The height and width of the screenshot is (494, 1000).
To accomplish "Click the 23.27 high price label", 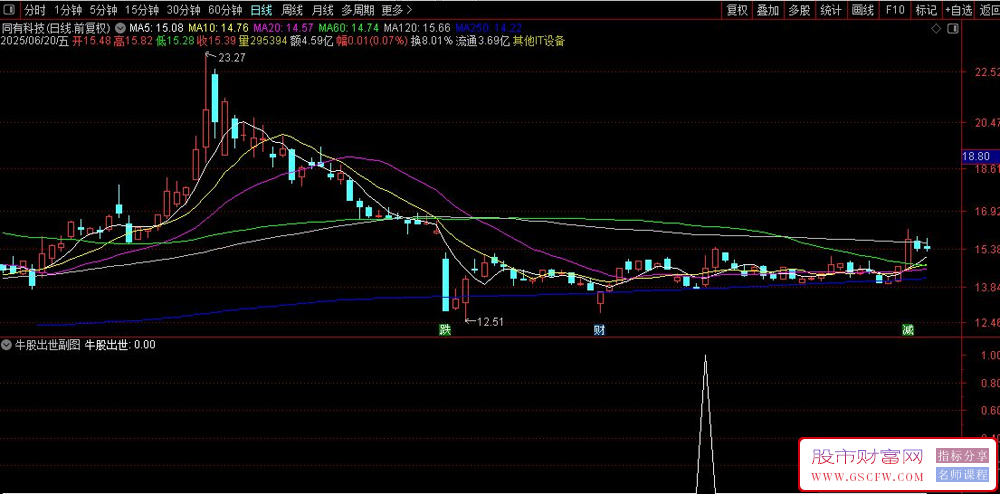I will 232,57.
